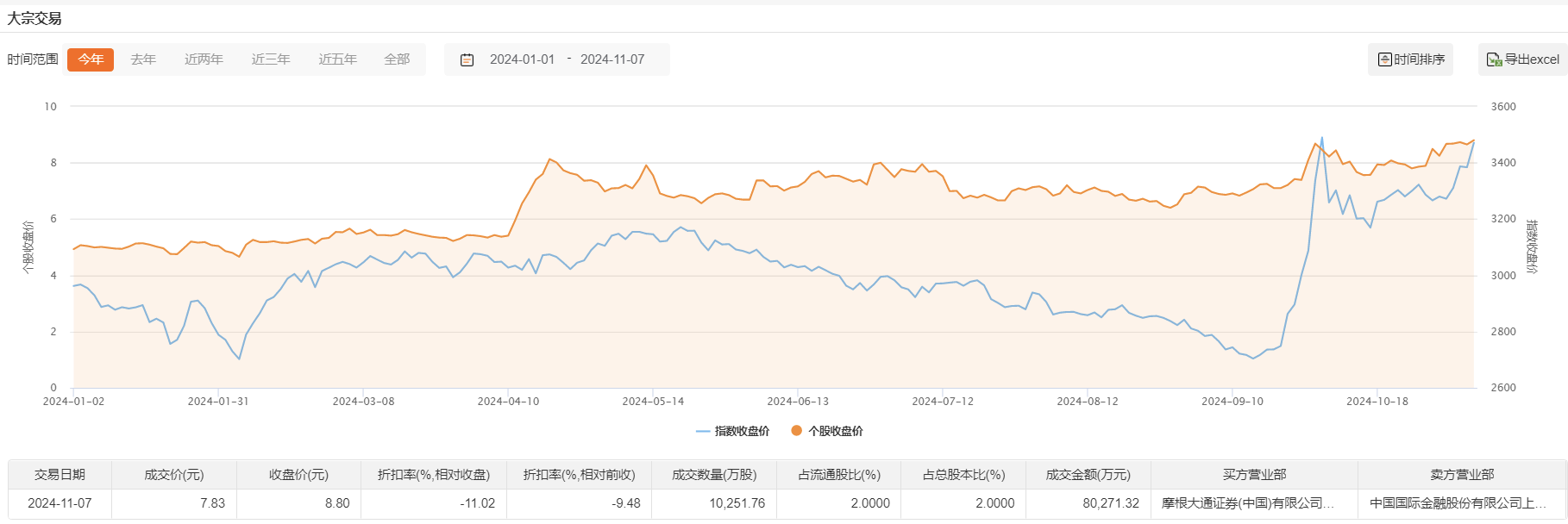Open the 中国国际金融 seller branch entry
The height and width of the screenshot is (524, 1568).
tap(1456, 503)
